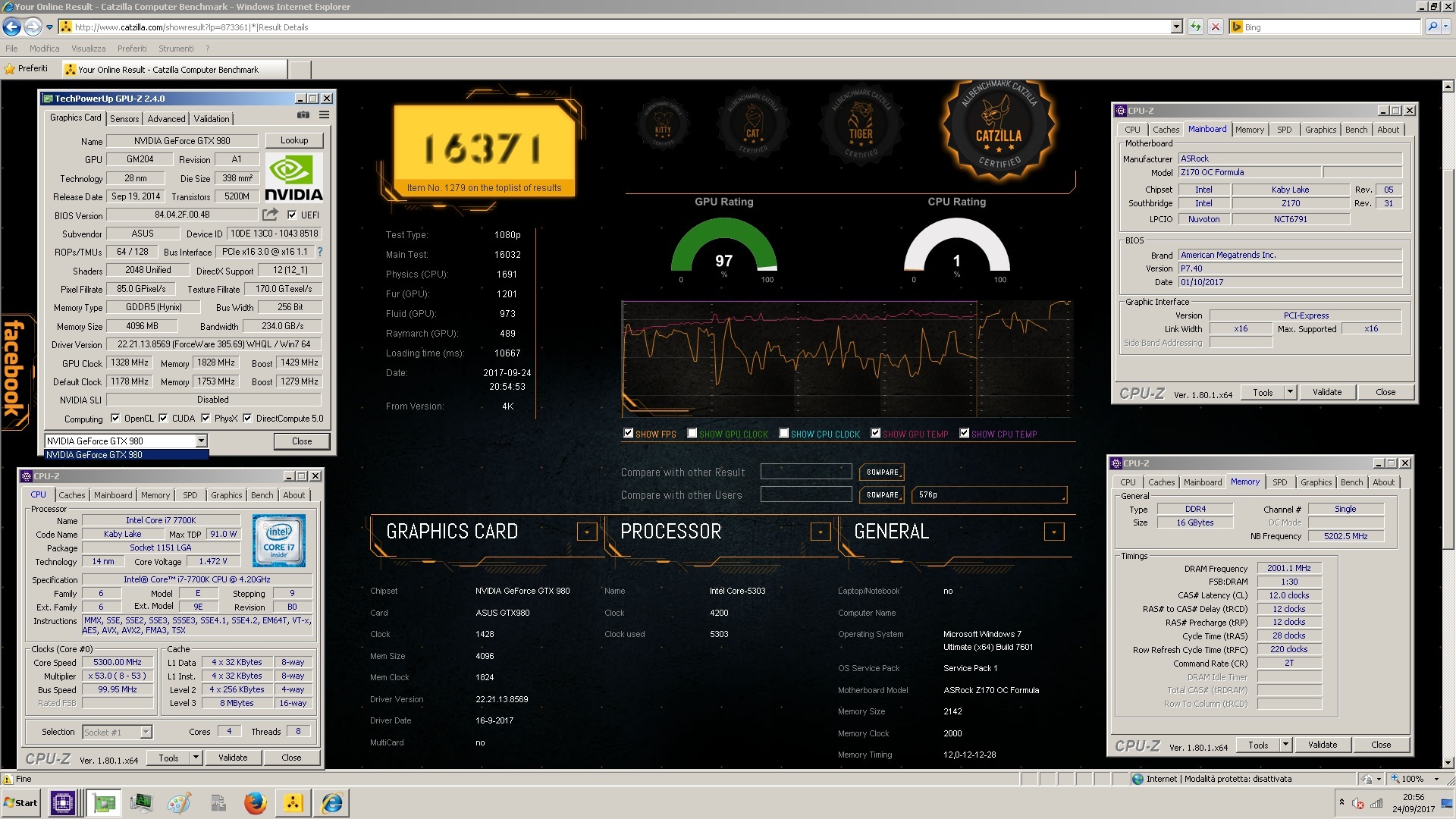Open the GPU-Z taskbar icon
Image resolution: width=1456 pixels, height=819 pixels.
click(104, 802)
